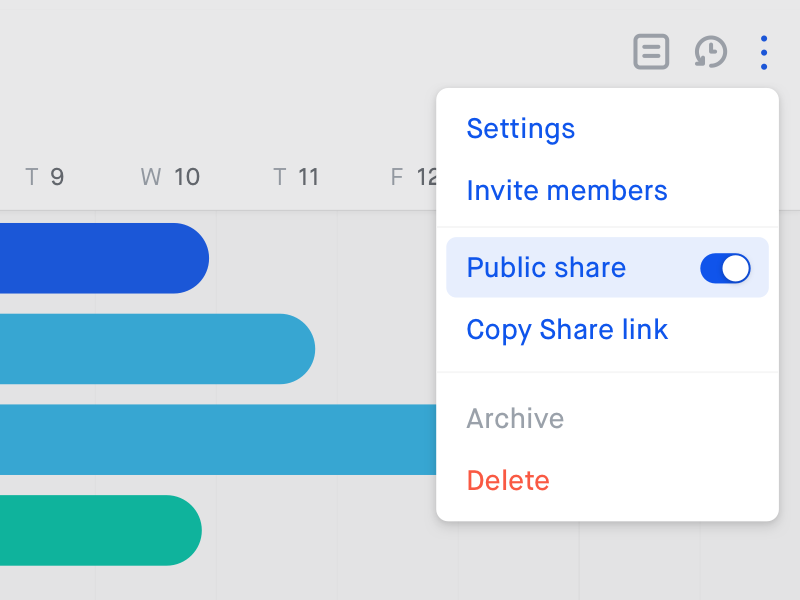Screen dimensions: 800x600
Task: Click the three-dot more options icon
Action: click(x=764, y=52)
